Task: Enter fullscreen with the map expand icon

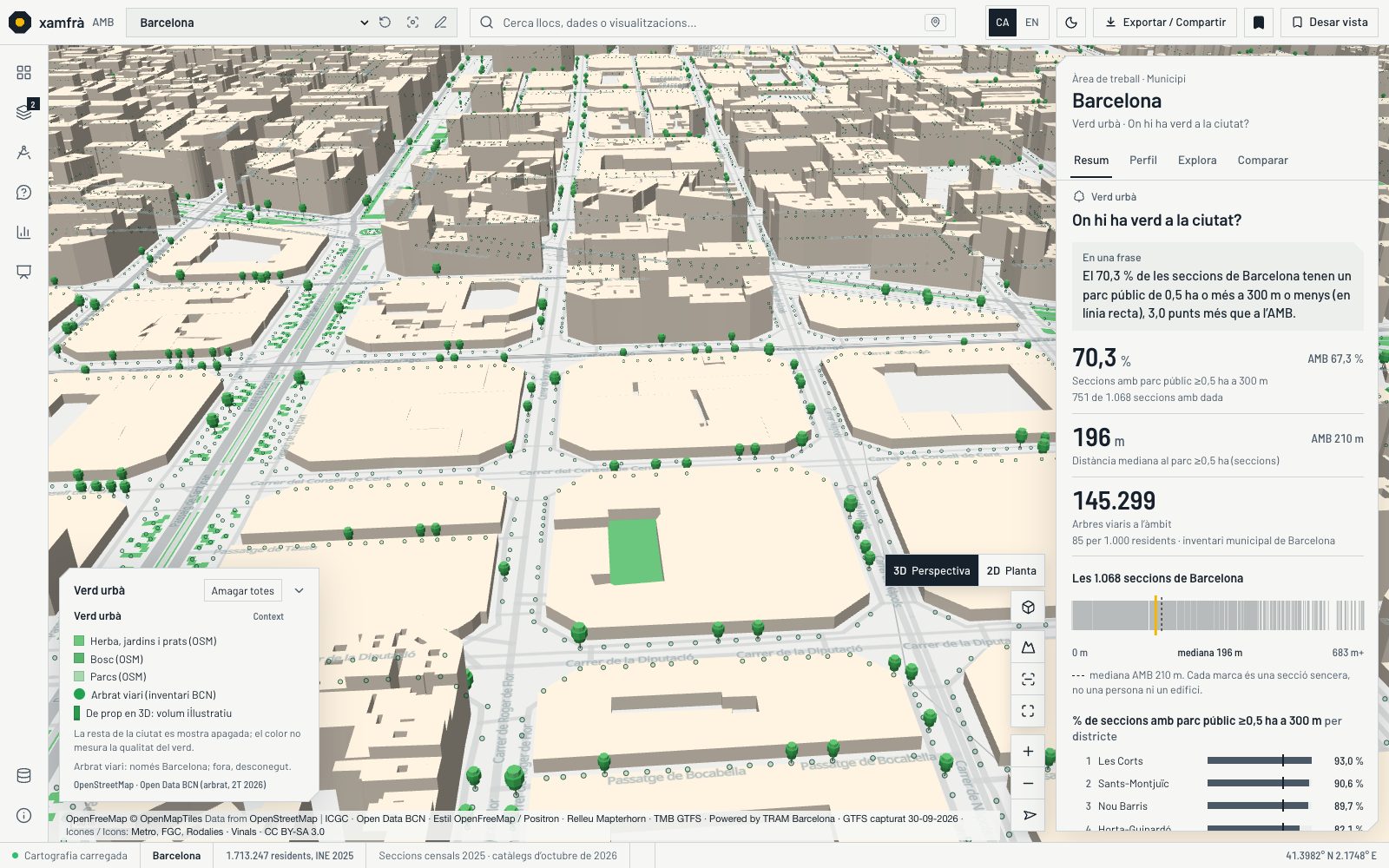Action: tap(1028, 711)
